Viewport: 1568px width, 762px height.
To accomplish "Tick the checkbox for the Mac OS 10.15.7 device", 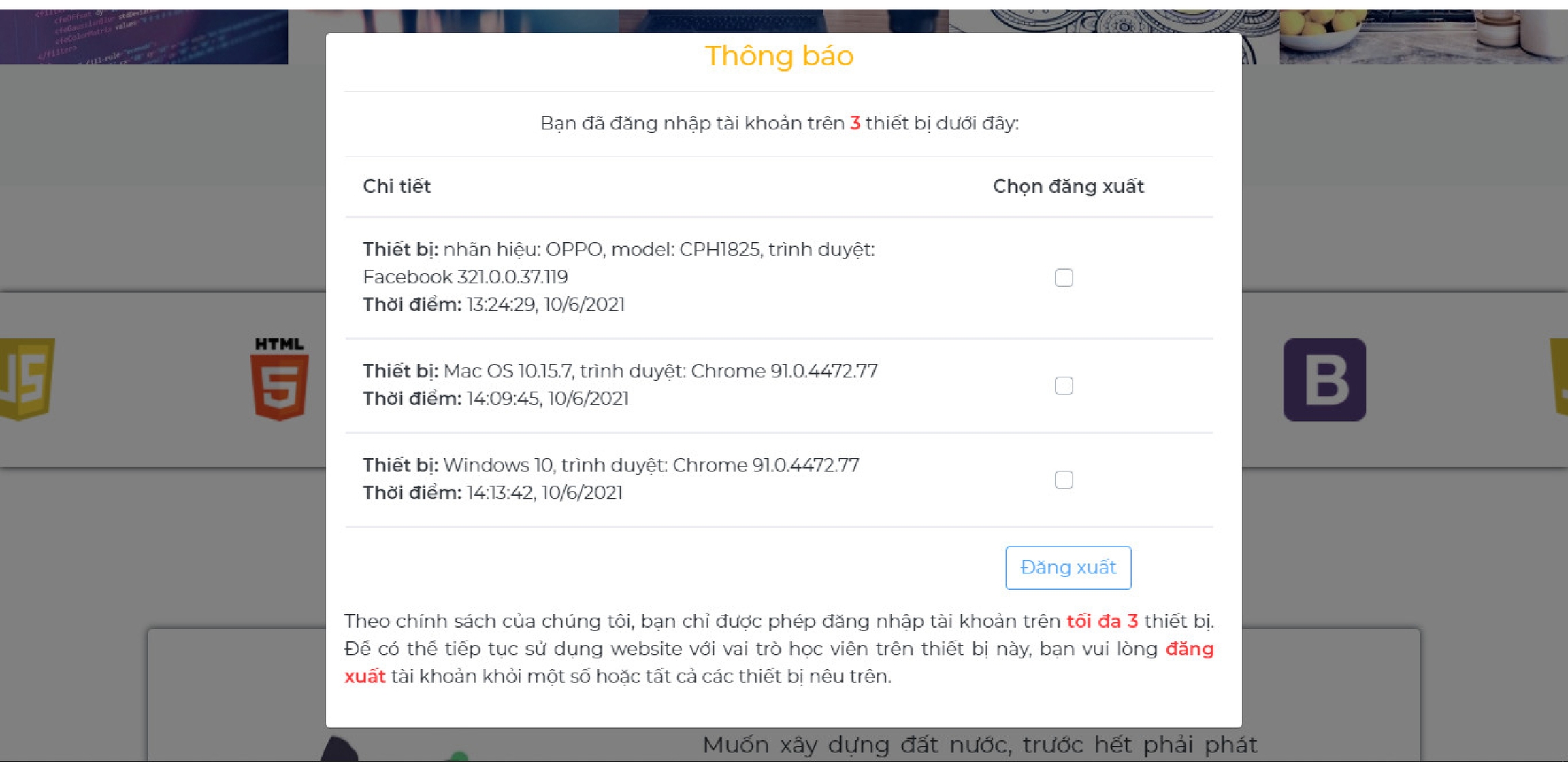I will [1064, 385].
